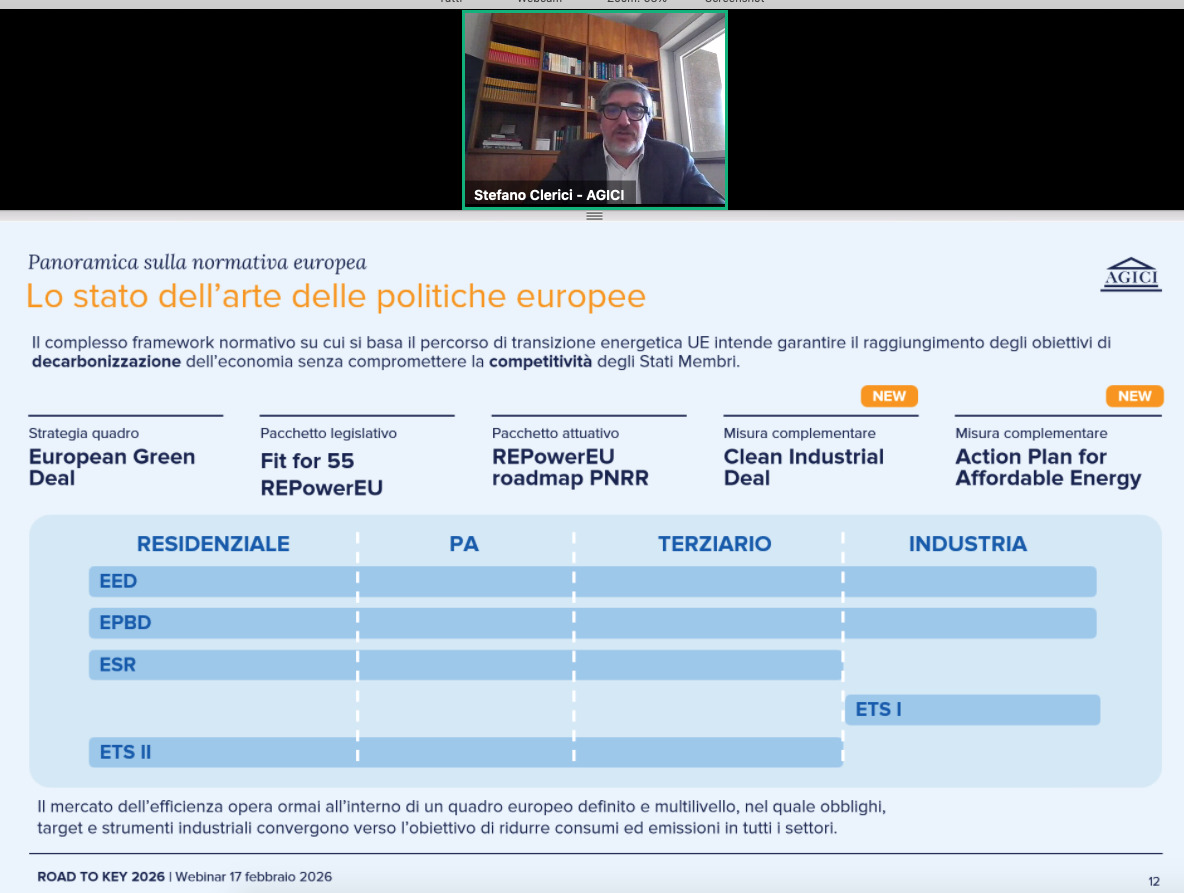1184x893 pixels.
Task: Click the 'REPowerEU roadmap PNRR' heading
Action: tap(570, 467)
